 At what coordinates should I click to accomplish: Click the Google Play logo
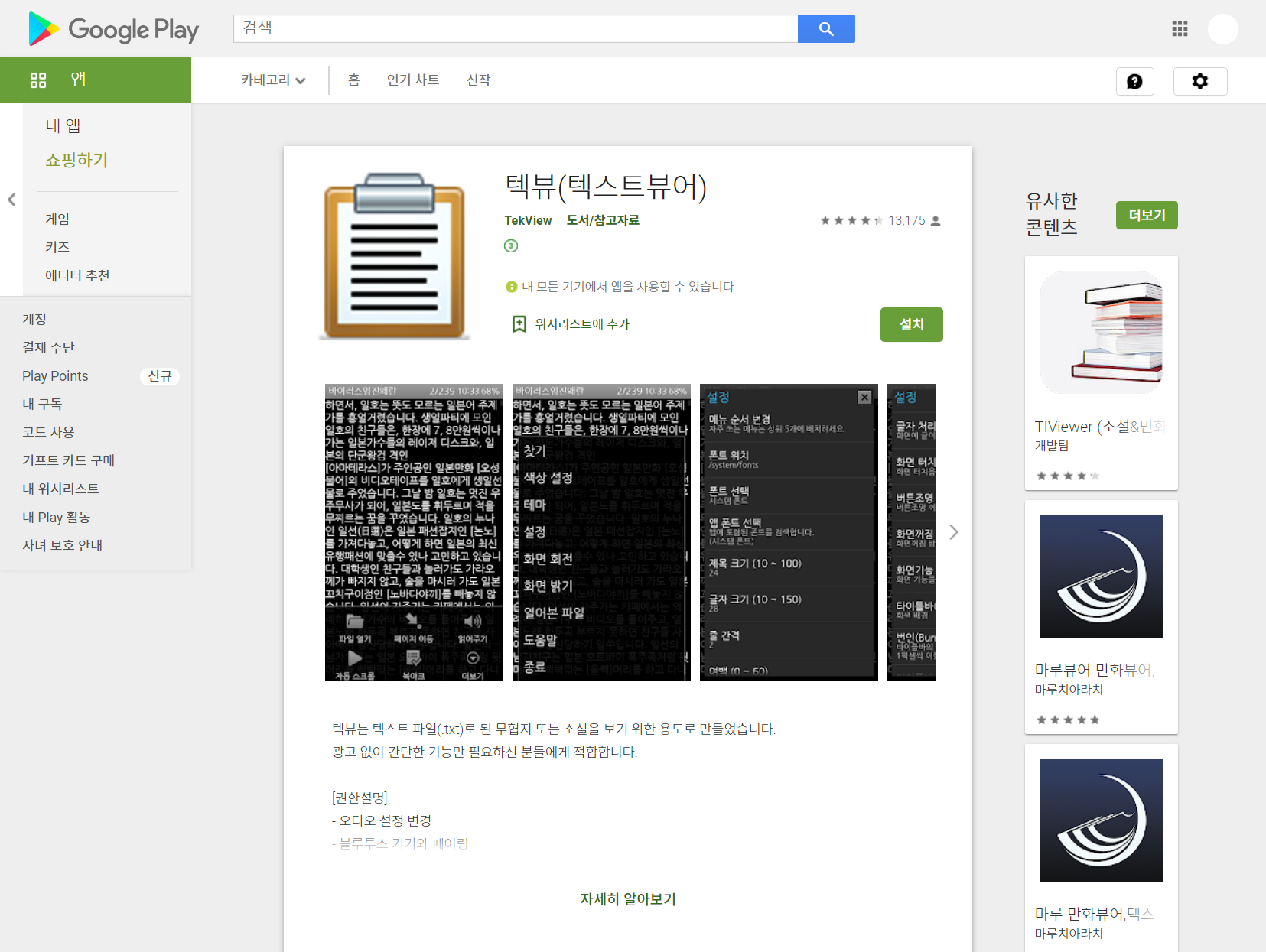tap(113, 29)
